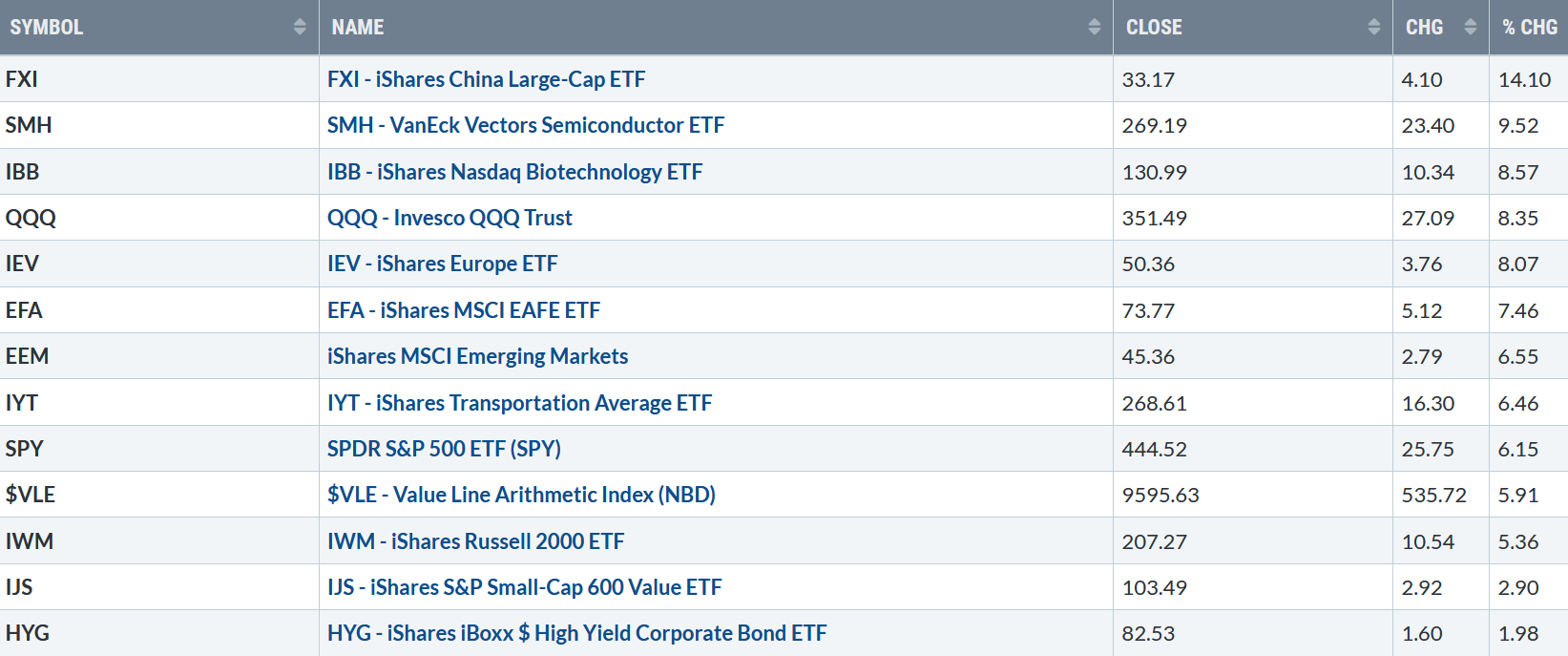Follow the QQQ - Invesco QQQ Trust link

point(449,218)
